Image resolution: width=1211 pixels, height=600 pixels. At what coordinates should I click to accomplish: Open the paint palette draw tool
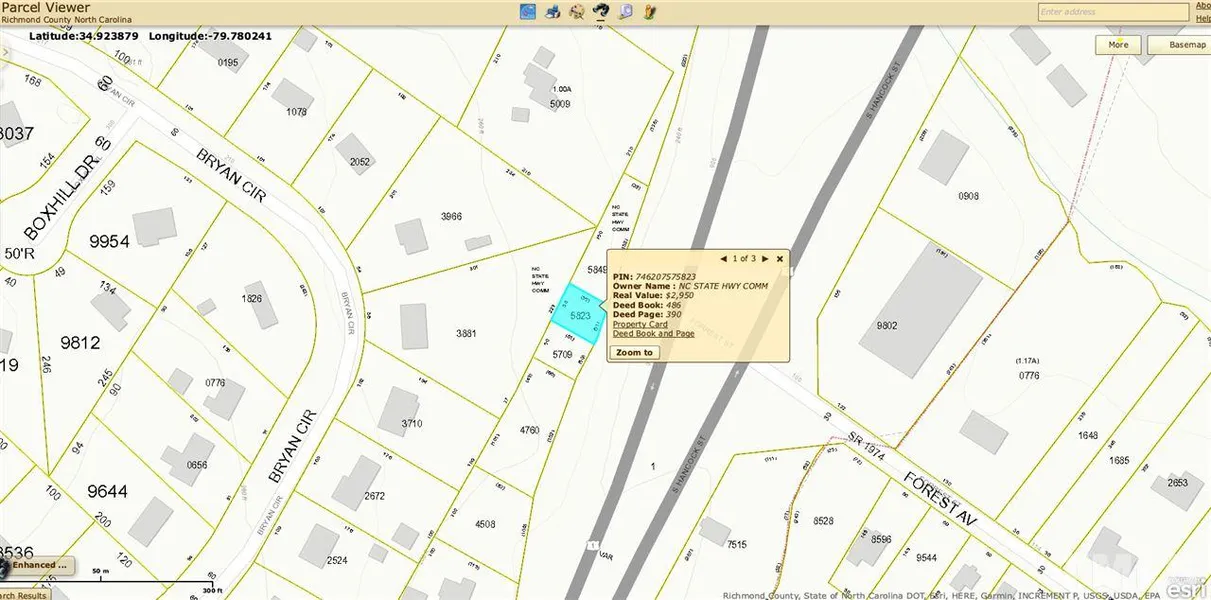[x=577, y=12]
